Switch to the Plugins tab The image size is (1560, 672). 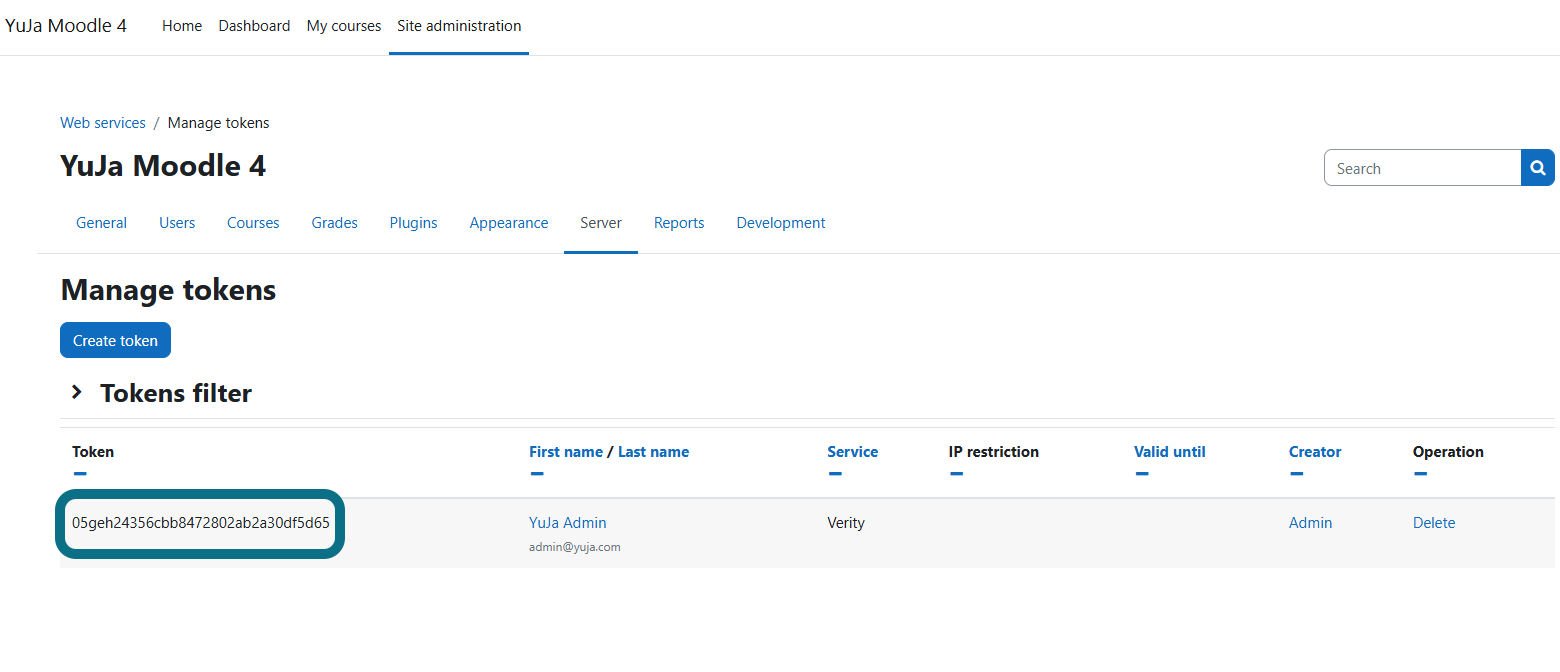(x=413, y=223)
